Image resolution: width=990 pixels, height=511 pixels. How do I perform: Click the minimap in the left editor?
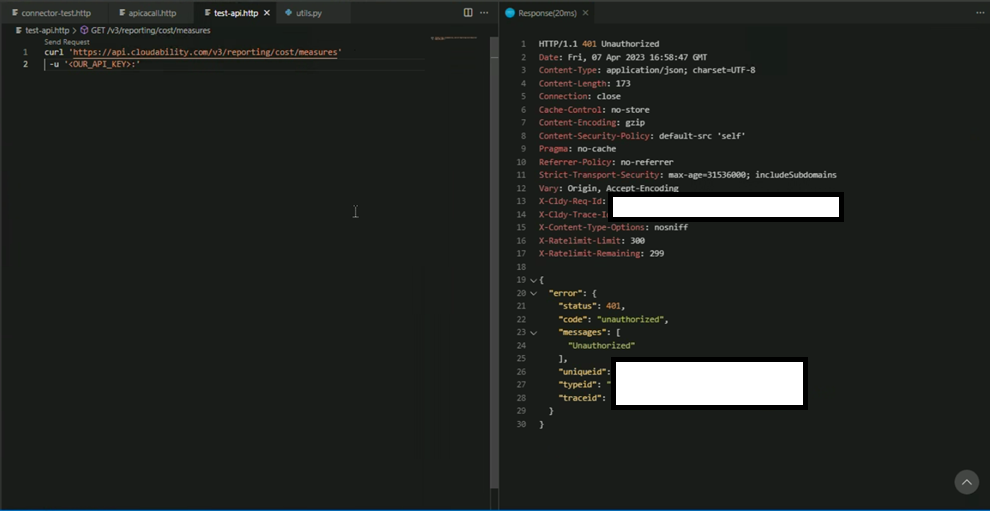(455, 39)
